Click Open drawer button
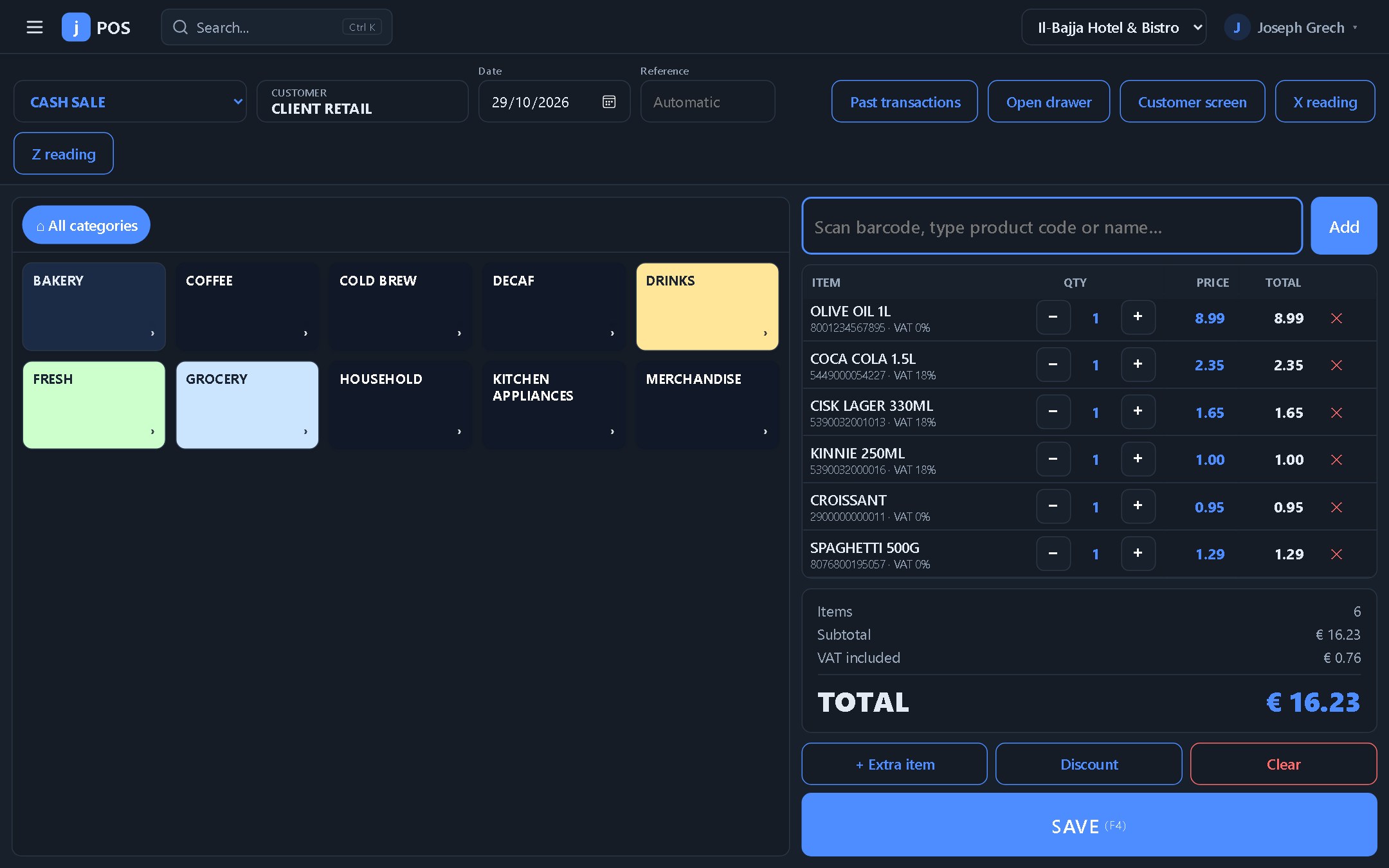 (1049, 102)
